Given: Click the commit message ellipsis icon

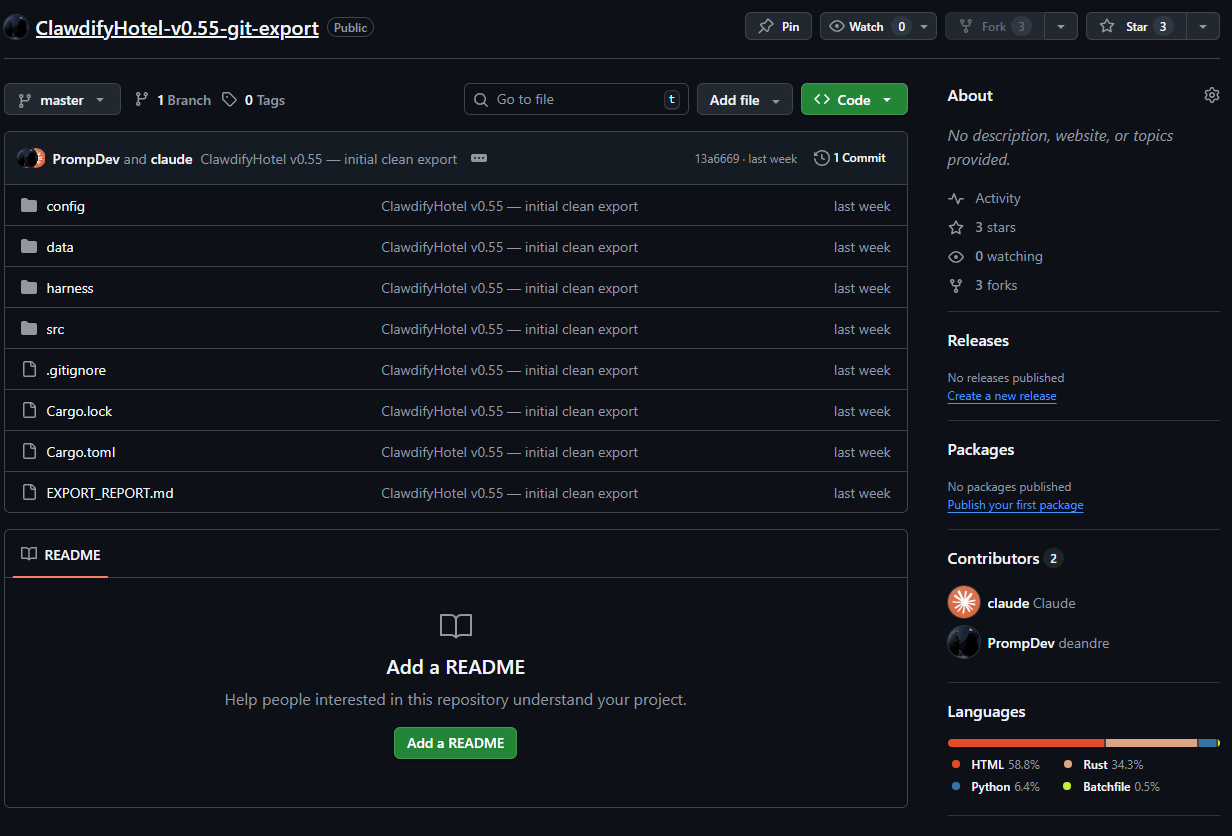Looking at the screenshot, I should click(x=479, y=158).
